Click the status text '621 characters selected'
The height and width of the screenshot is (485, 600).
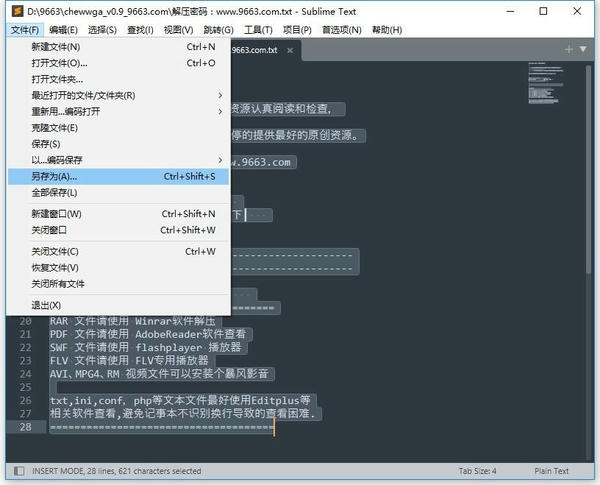click(160, 471)
